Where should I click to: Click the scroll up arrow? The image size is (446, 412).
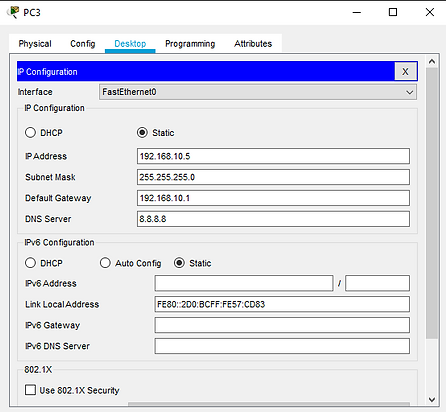[432, 62]
